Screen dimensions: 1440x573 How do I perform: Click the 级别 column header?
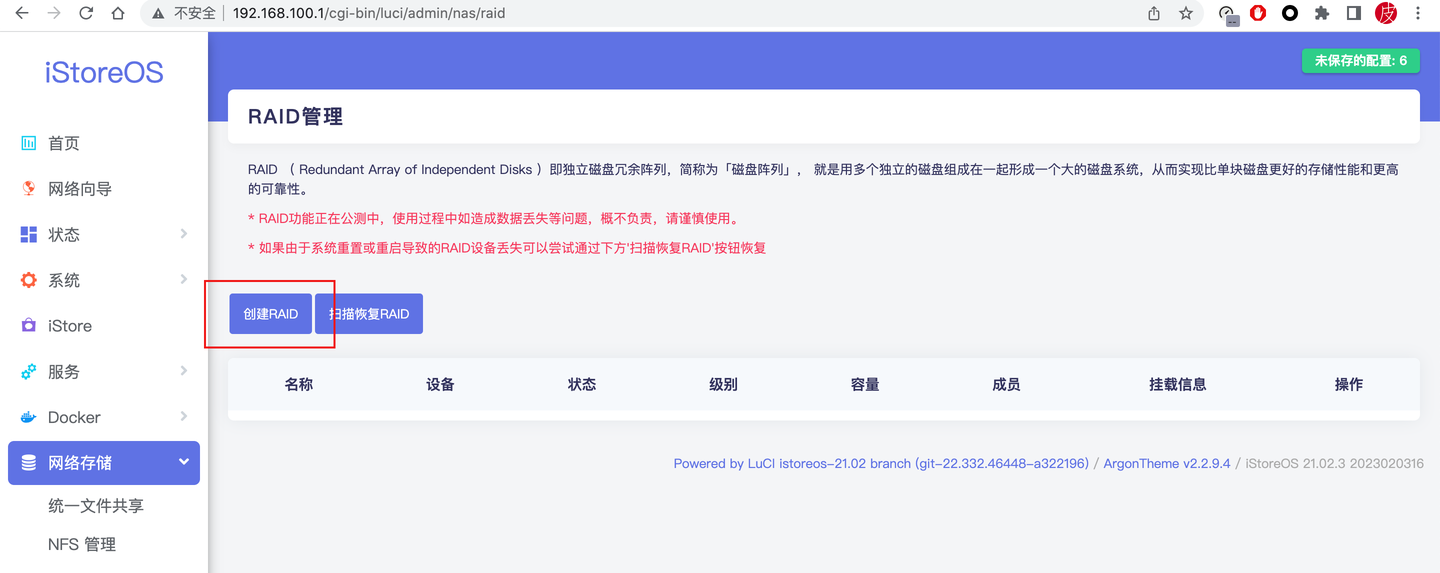tap(723, 384)
